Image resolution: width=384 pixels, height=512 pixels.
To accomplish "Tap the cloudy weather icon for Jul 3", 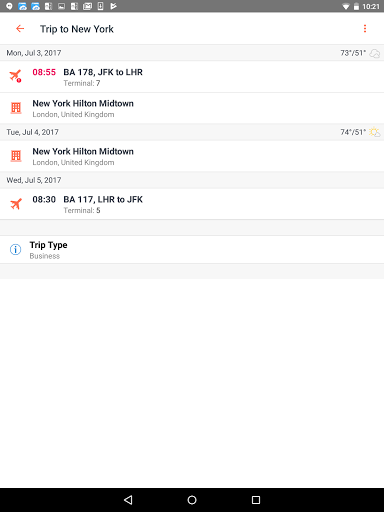I will pos(375,53).
